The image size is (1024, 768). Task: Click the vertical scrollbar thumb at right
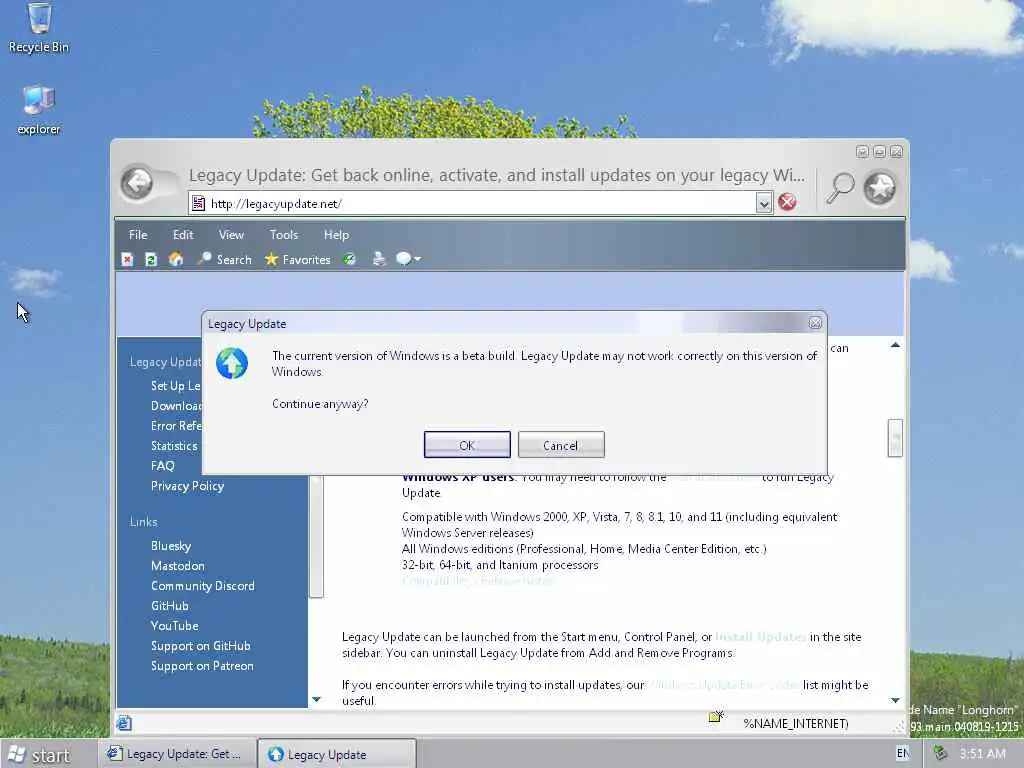point(895,438)
